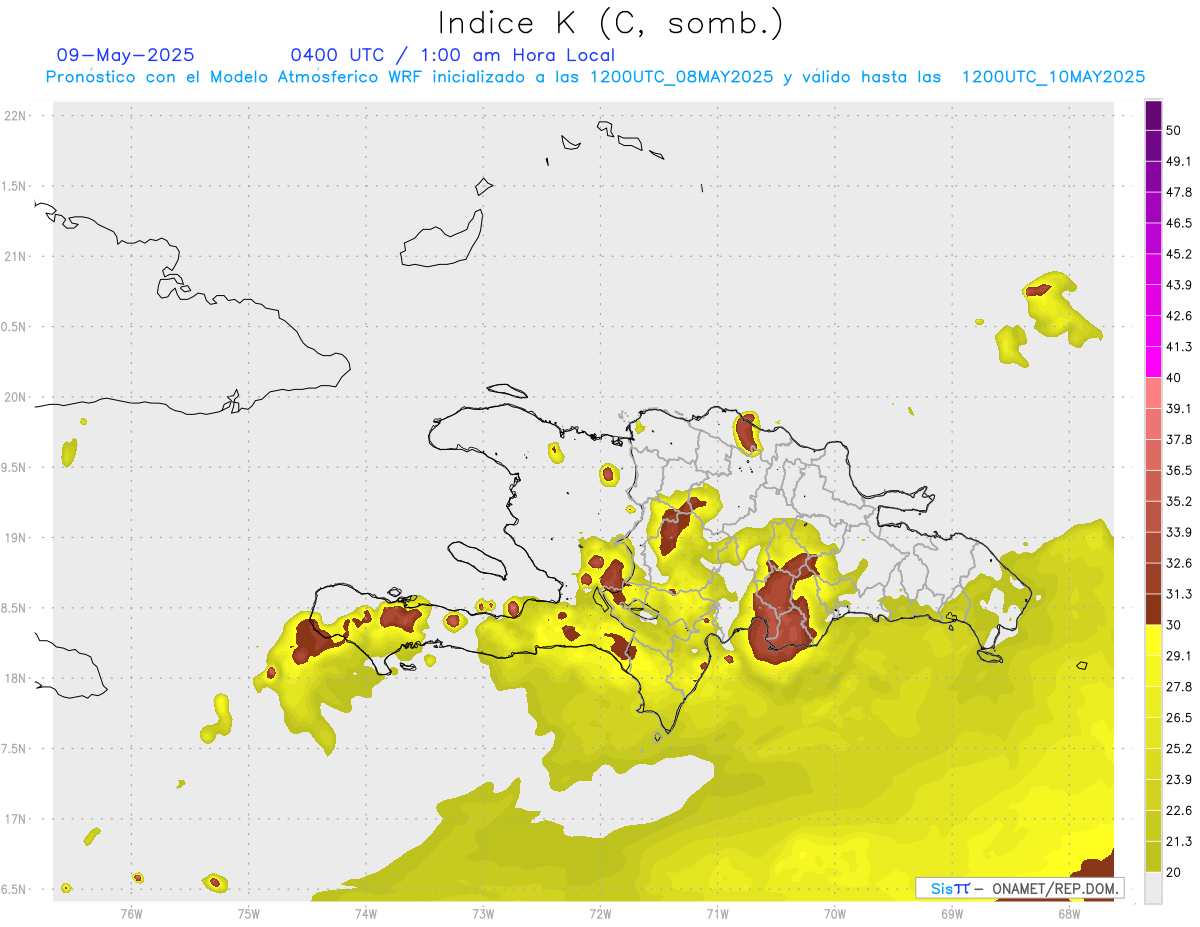Click the '33.9' colorbar value
The height and width of the screenshot is (927, 1200).
coord(1179,532)
